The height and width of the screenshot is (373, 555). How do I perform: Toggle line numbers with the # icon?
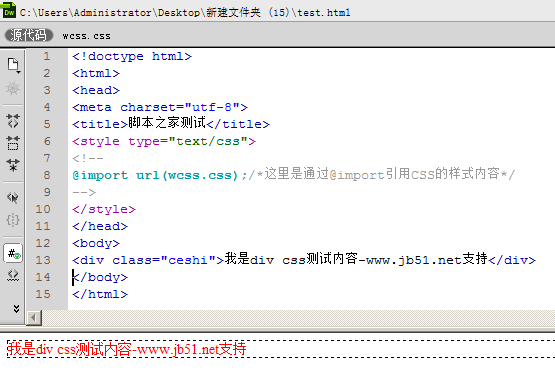point(13,253)
